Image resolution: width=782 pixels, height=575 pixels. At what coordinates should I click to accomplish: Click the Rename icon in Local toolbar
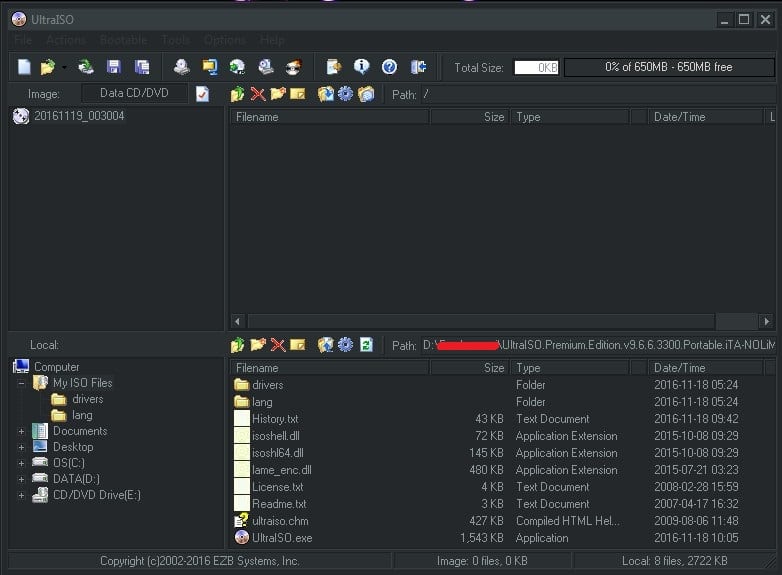point(298,345)
